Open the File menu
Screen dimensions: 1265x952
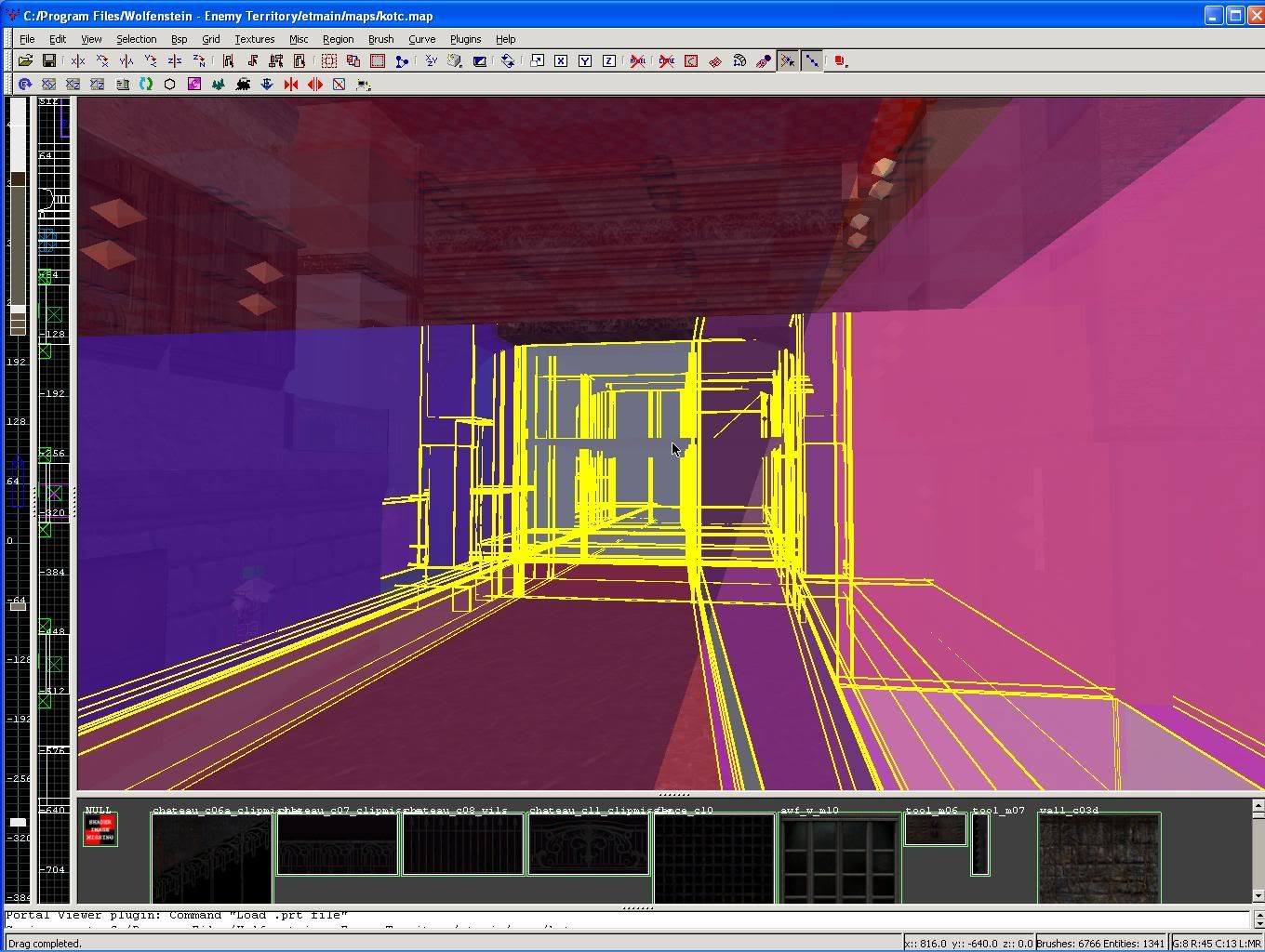[27, 39]
